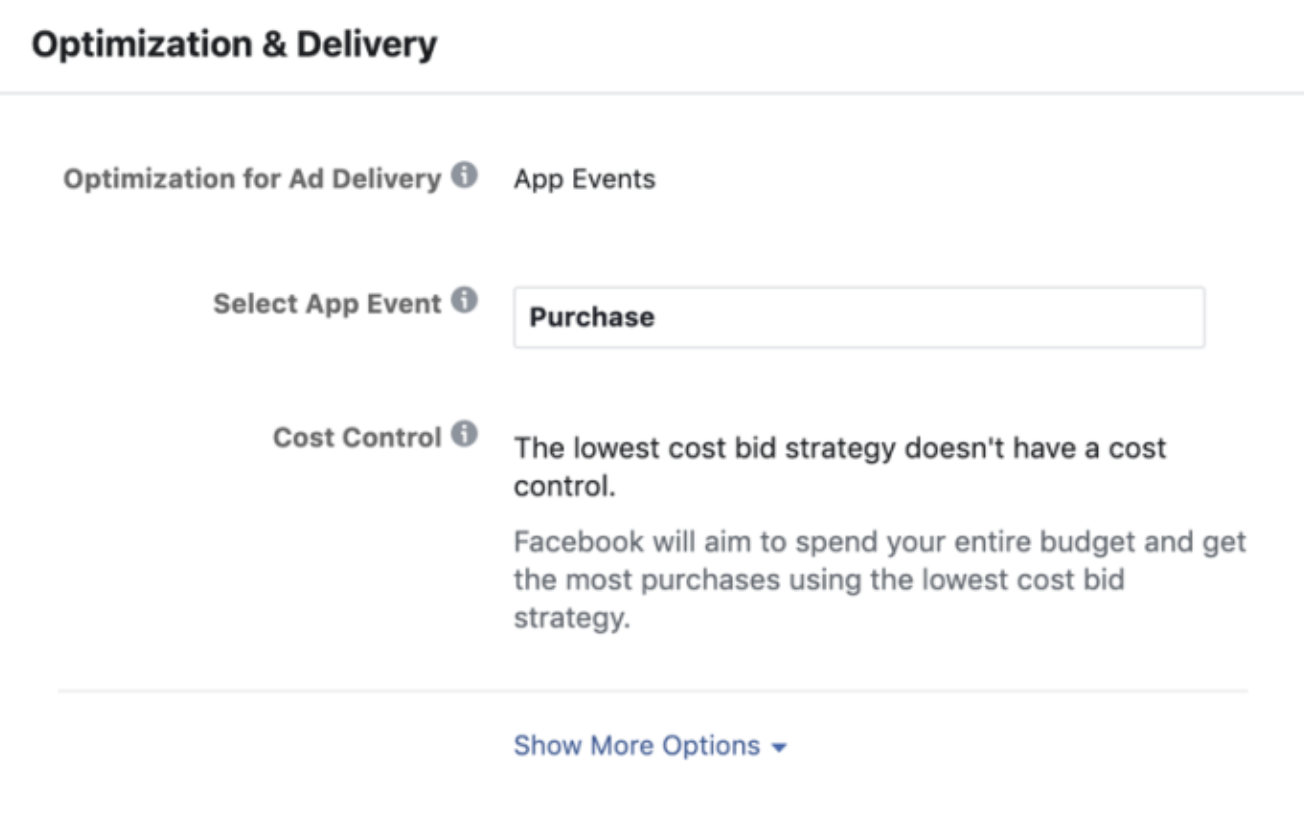Image resolution: width=1304 pixels, height=834 pixels.
Task: Click the separator line under the section heading
Action: 652,94
